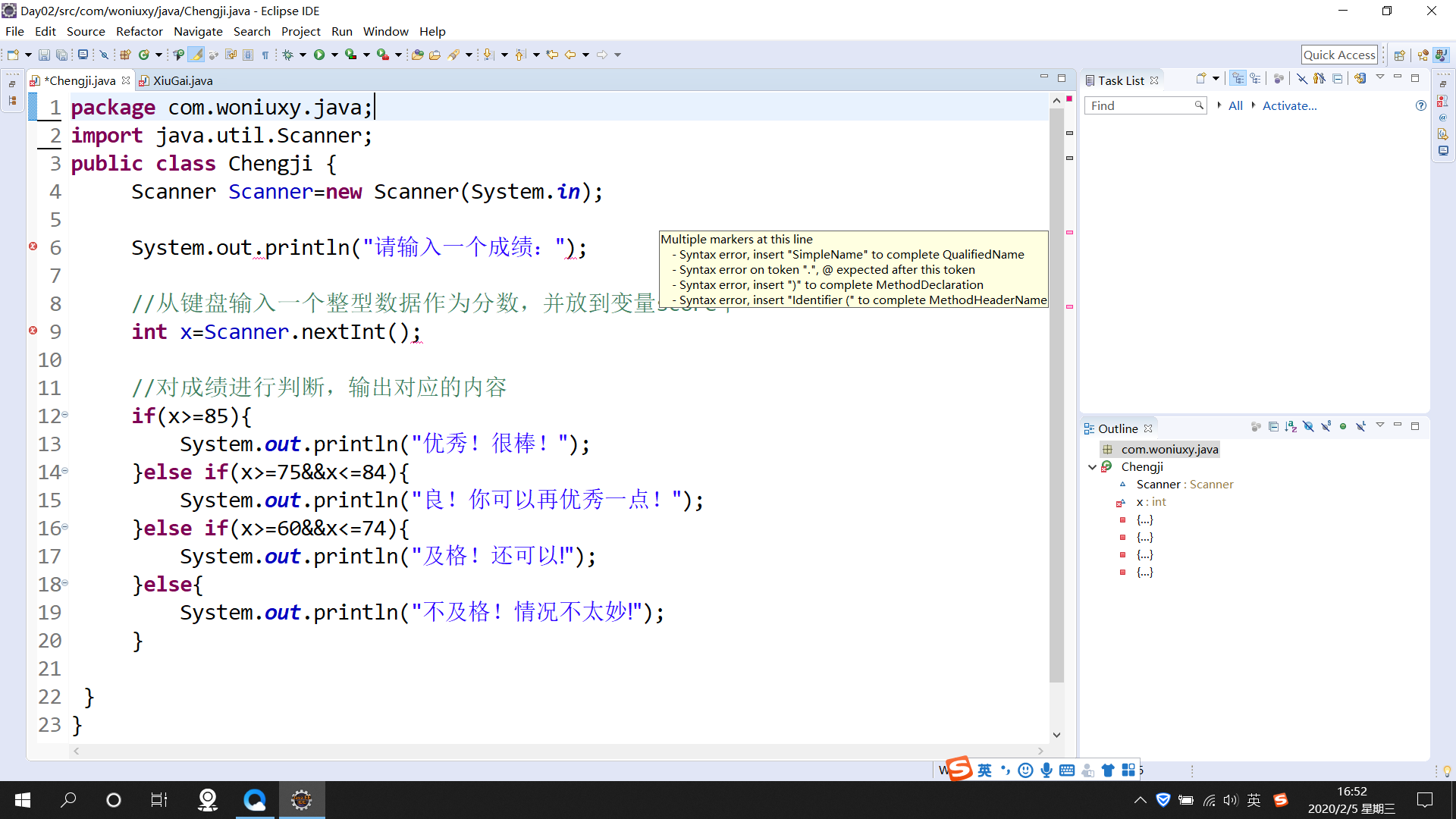The width and height of the screenshot is (1456, 819).
Task: Open the Run dropdown arrow
Action: pos(334,55)
